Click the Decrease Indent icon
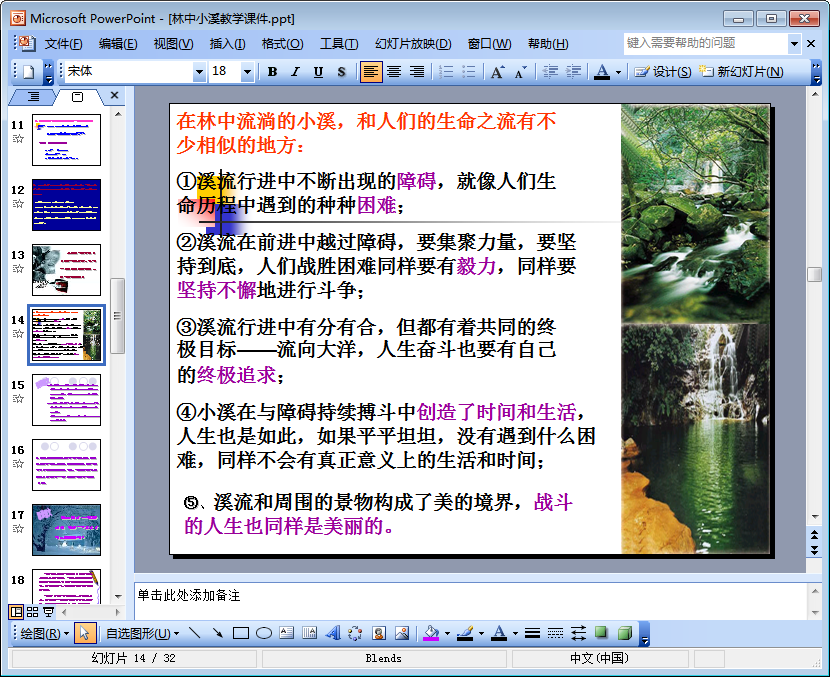The width and height of the screenshot is (830, 677). [551, 71]
